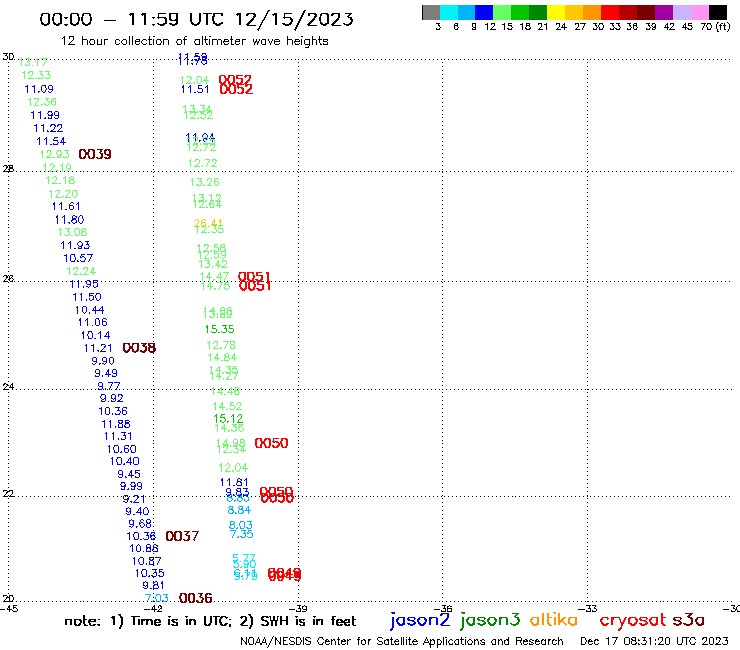Click the '12 hour collection of altimeter wave heights' subtitle
This screenshot has width=740, height=650.
point(194,41)
